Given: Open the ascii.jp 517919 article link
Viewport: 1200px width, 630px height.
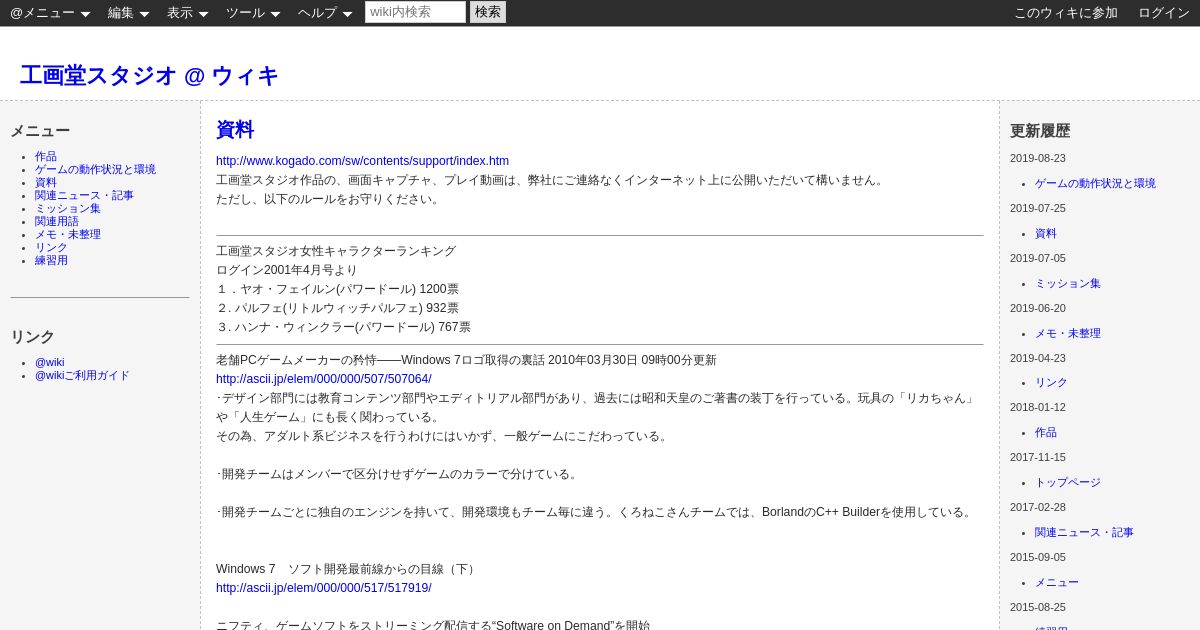Looking at the screenshot, I should 324,588.
